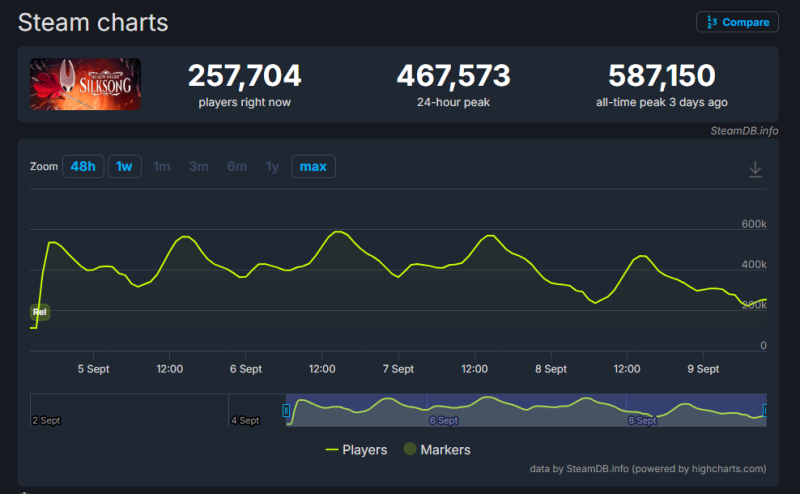Click the Compare button
800x494 pixels.
point(736,22)
